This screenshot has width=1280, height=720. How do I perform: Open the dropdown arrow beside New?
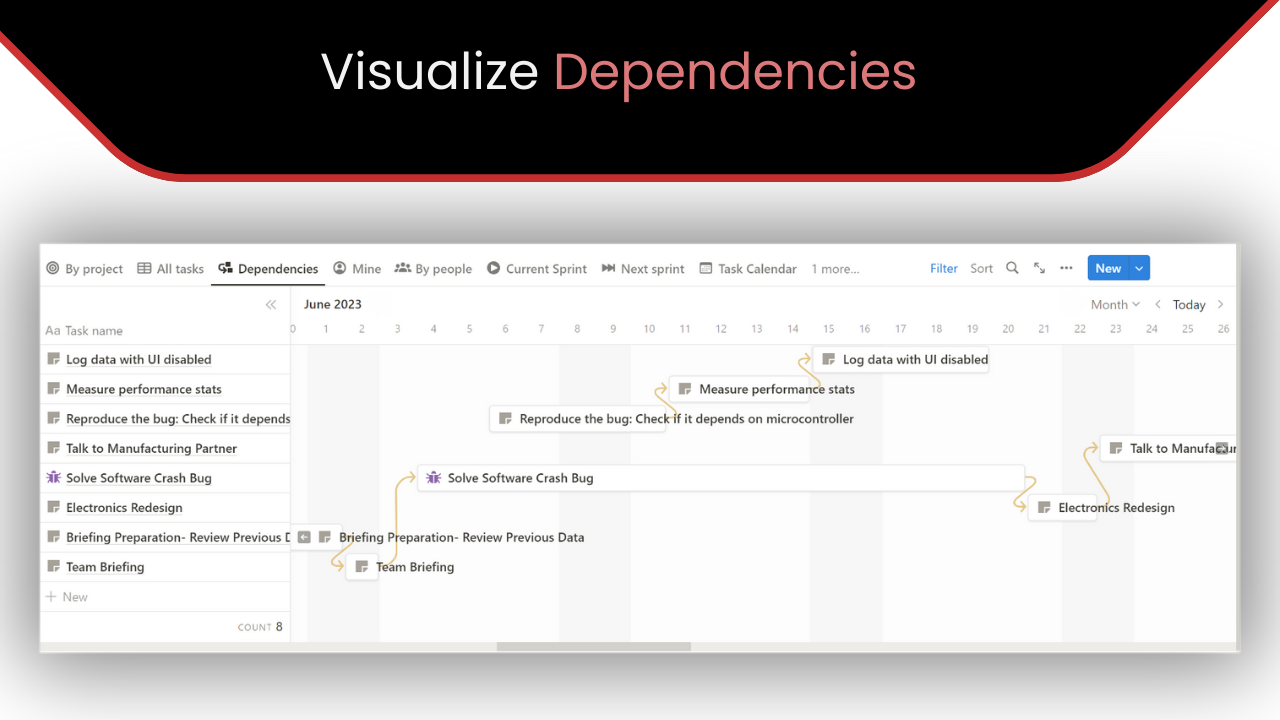click(1139, 268)
